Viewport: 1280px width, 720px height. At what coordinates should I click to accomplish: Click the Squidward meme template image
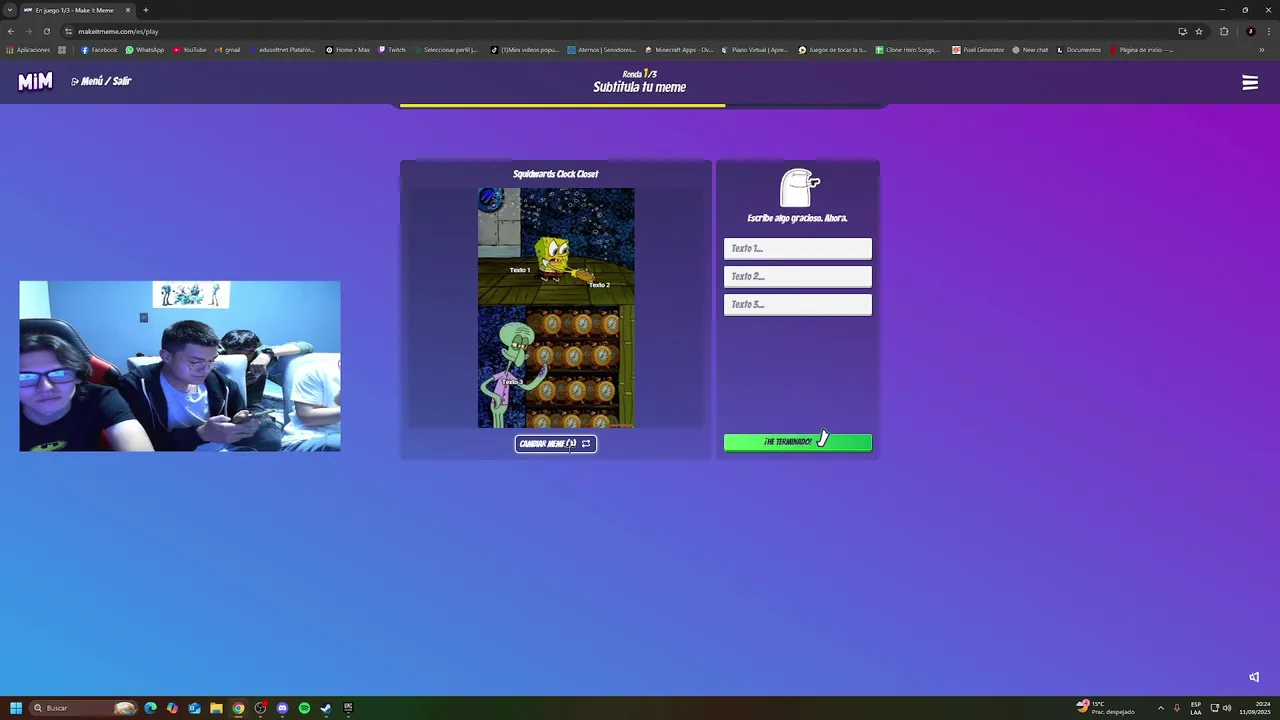tap(556, 308)
